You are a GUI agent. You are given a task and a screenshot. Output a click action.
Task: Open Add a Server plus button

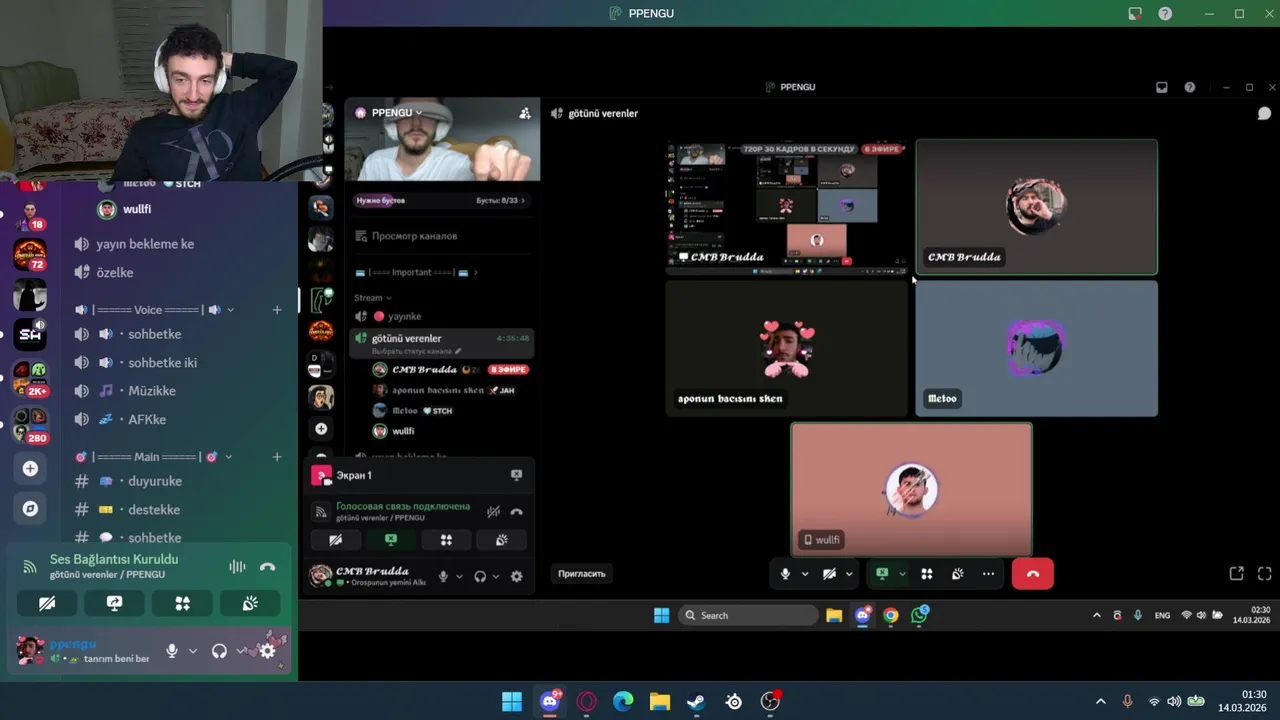[30, 469]
